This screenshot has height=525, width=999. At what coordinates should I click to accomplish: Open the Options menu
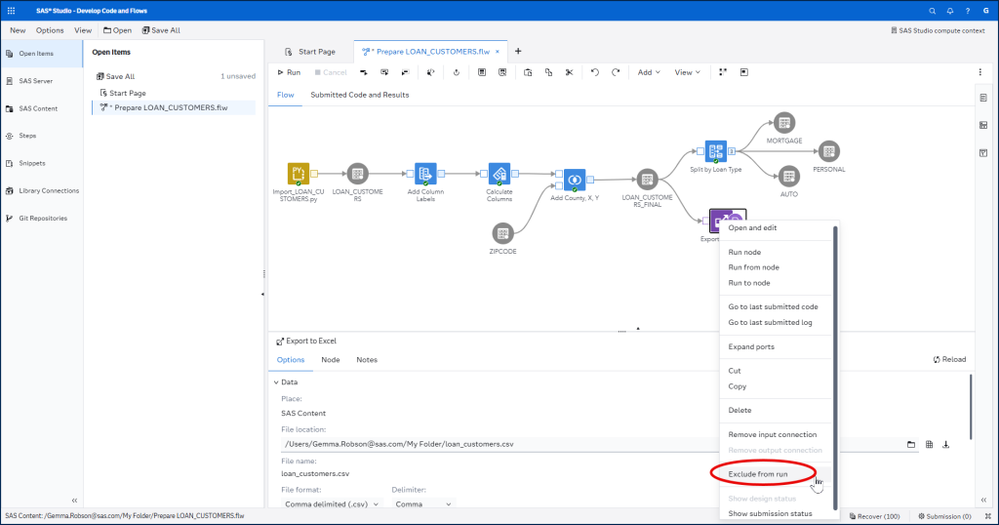point(50,30)
